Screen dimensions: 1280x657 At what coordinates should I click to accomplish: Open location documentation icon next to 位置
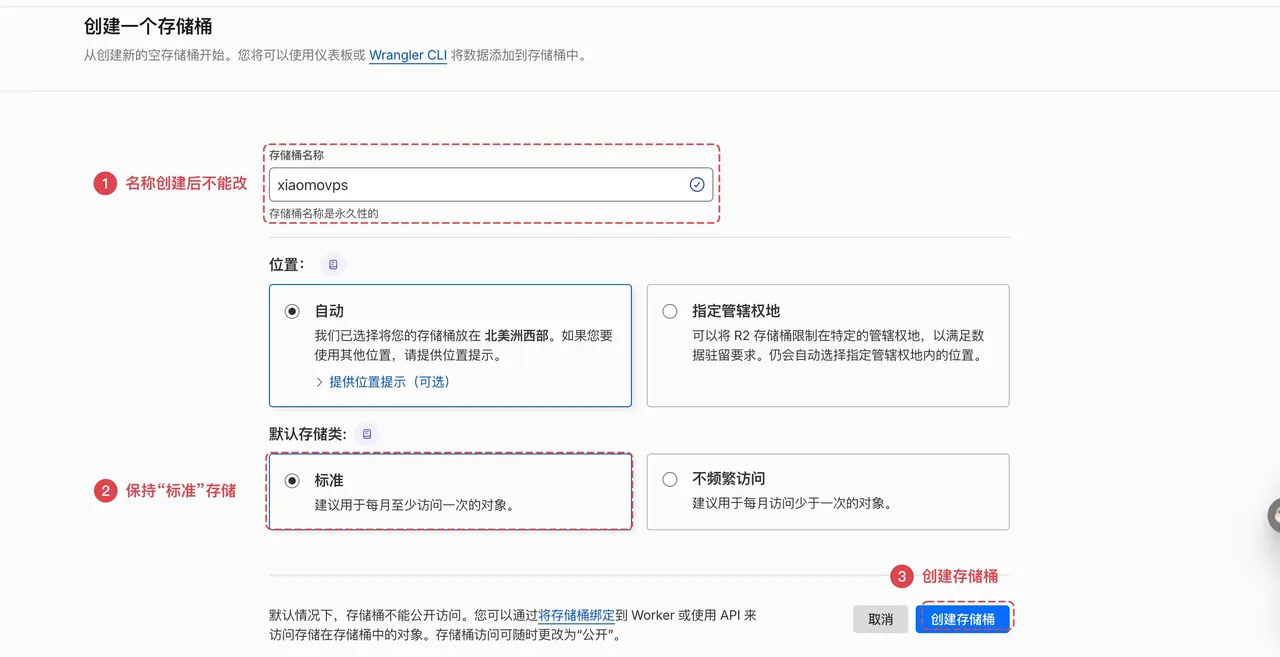(333, 265)
